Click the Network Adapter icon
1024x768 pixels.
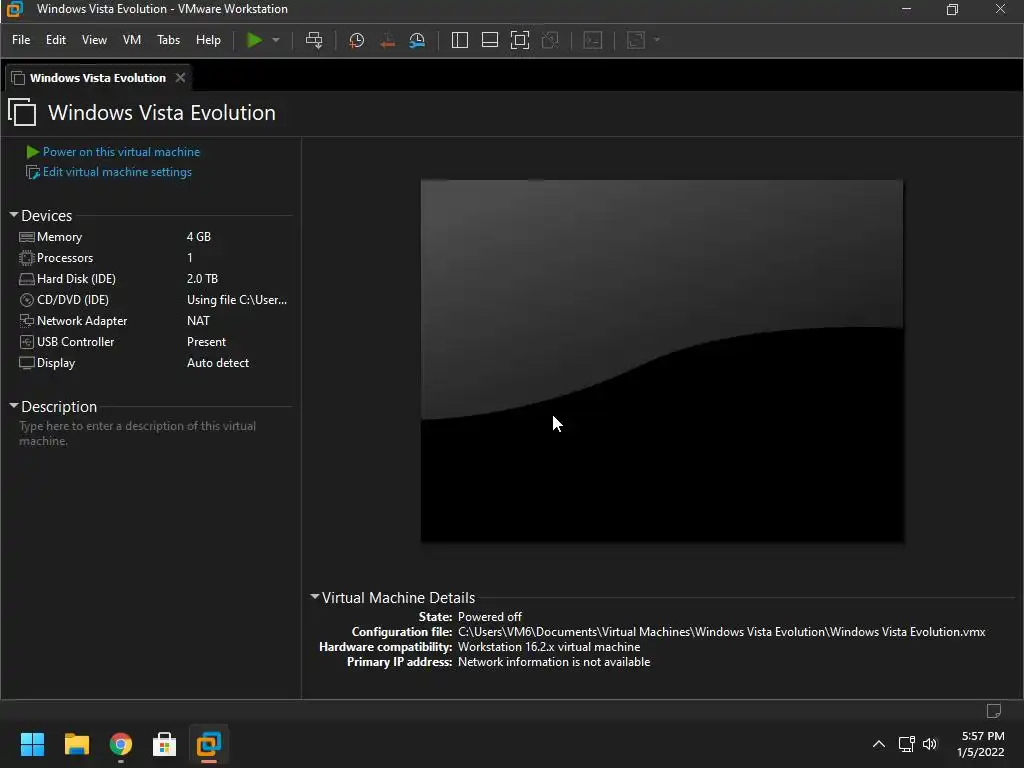pyautogui.click(x=27, y=321)
